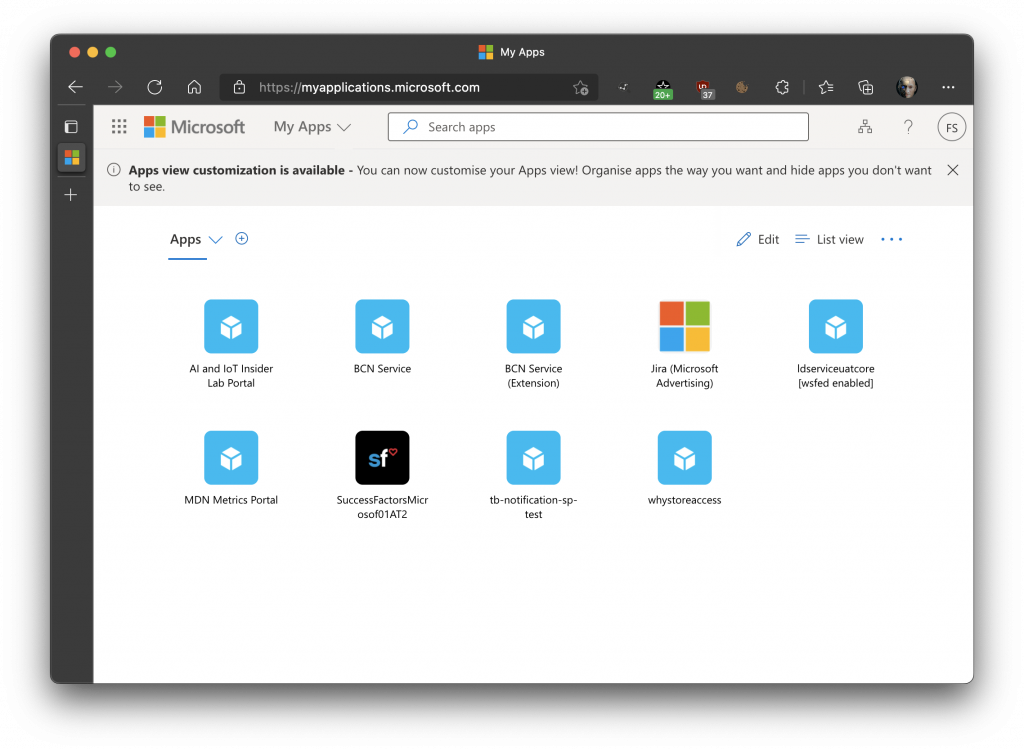Click the add collection plus icon

click(241, 238)
